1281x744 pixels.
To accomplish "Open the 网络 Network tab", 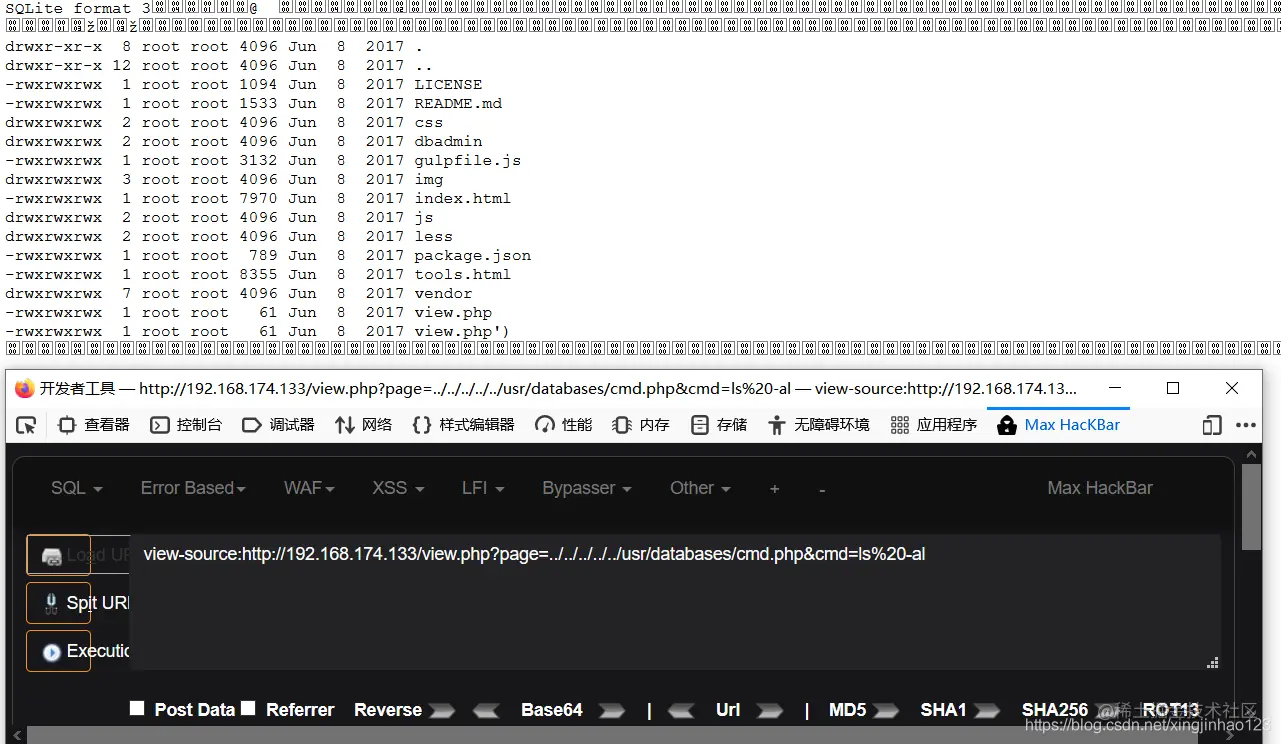I will (x=363, y=425).
